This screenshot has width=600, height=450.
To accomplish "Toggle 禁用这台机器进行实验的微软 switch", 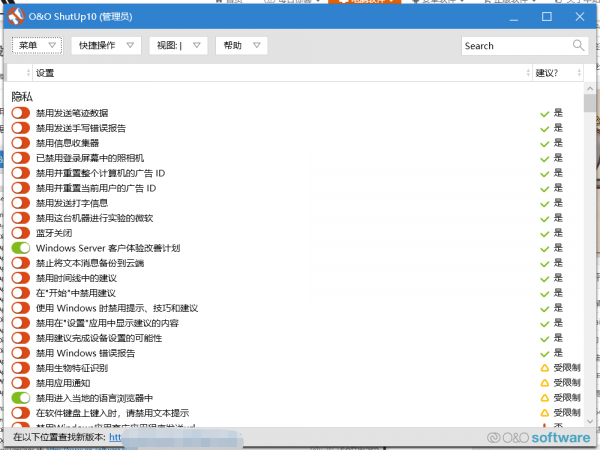I will 21,218.
